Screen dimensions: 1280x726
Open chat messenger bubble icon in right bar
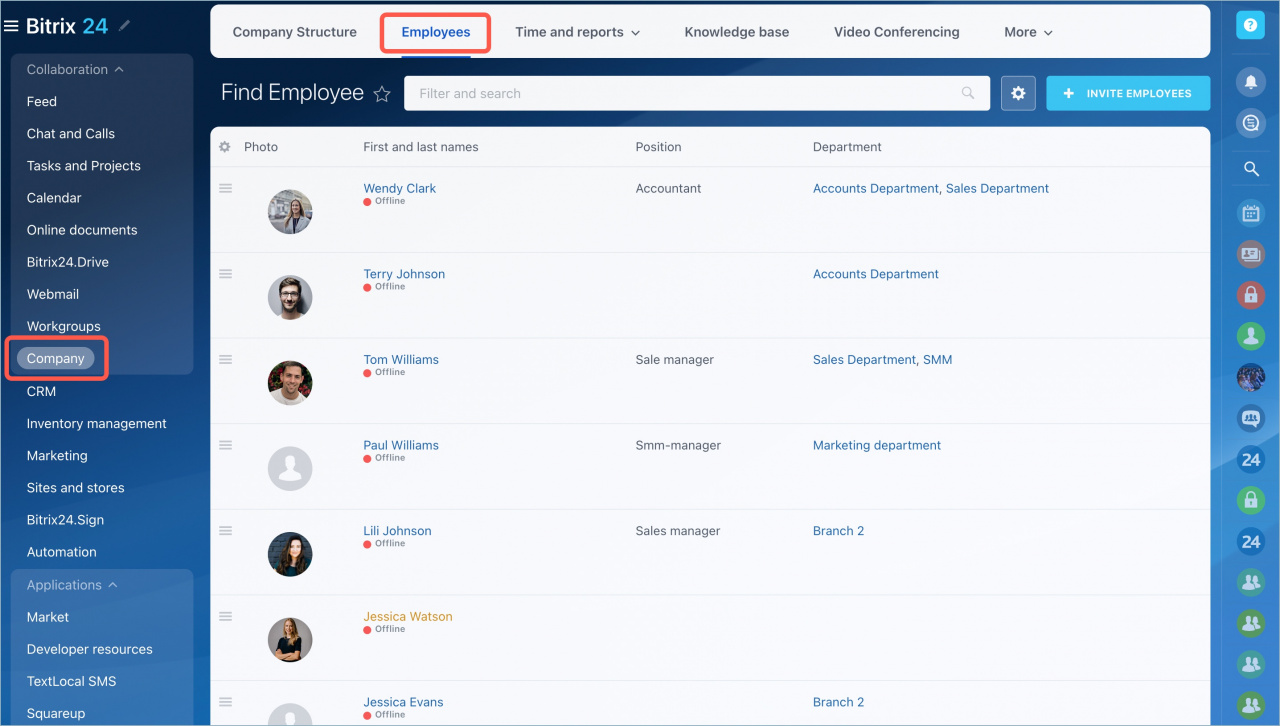coord(1250,123)
